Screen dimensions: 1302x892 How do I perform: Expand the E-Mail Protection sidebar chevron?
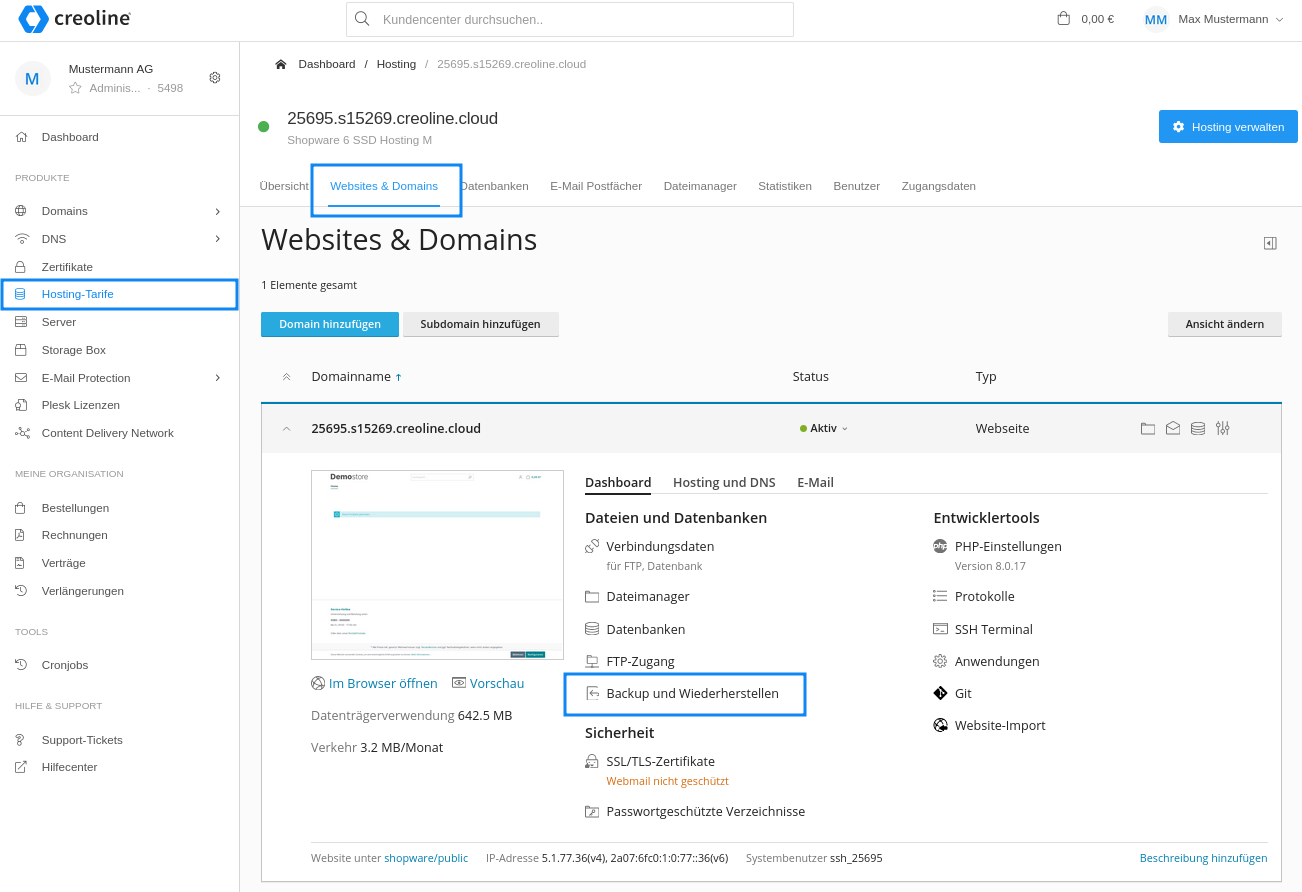(217, 378)
